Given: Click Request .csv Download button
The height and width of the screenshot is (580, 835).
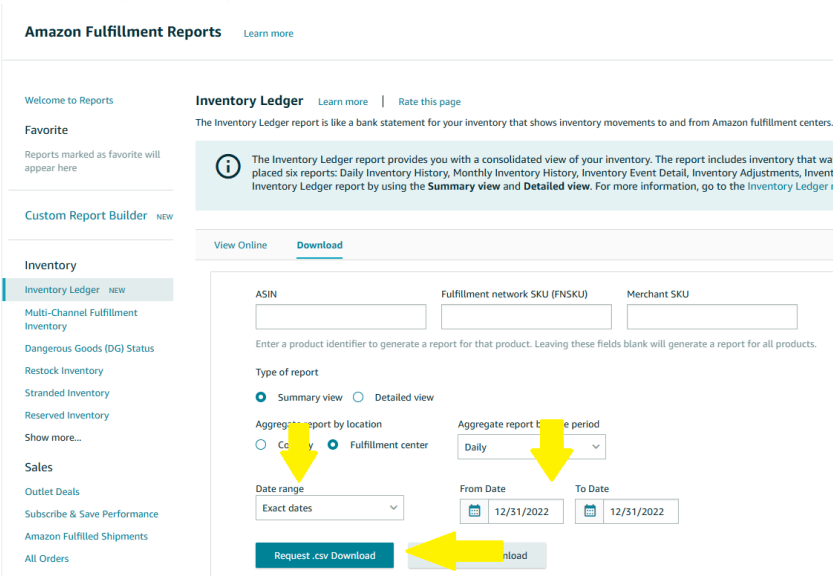Looking at the screenshot, I should pos(325,556).
